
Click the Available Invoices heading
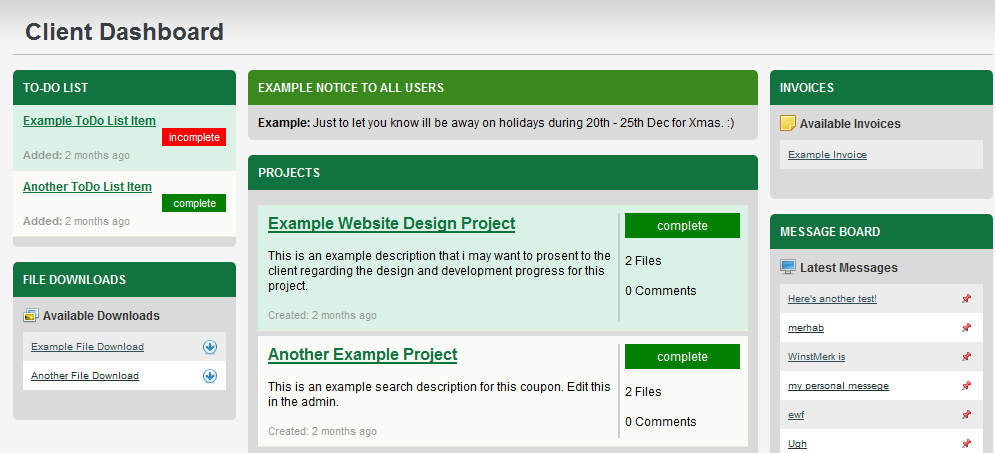click(850, 124)
